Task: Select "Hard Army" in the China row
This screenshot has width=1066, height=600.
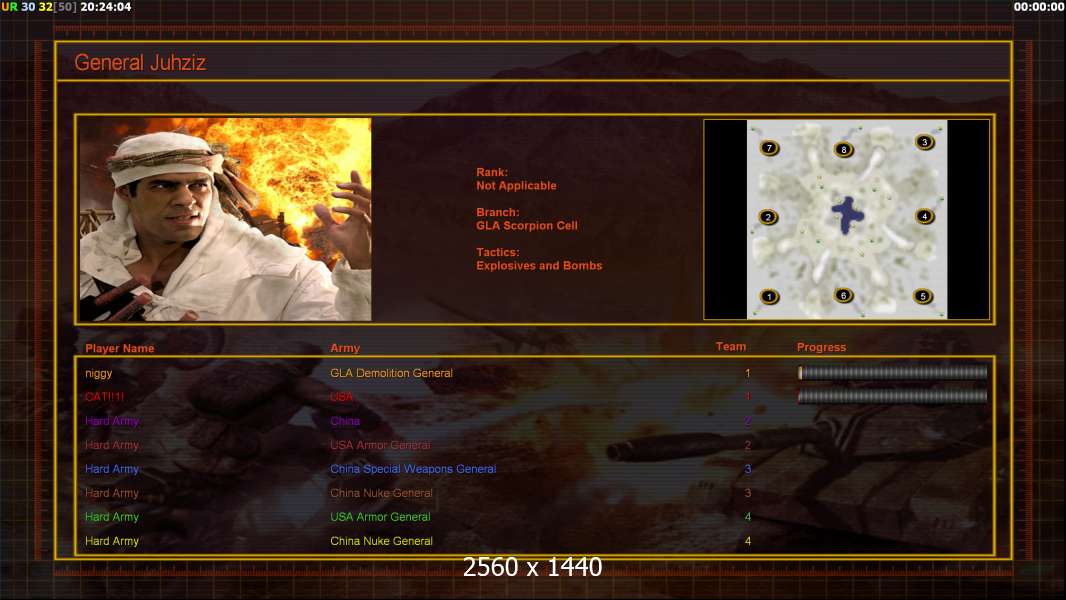Action: point(111,421)
